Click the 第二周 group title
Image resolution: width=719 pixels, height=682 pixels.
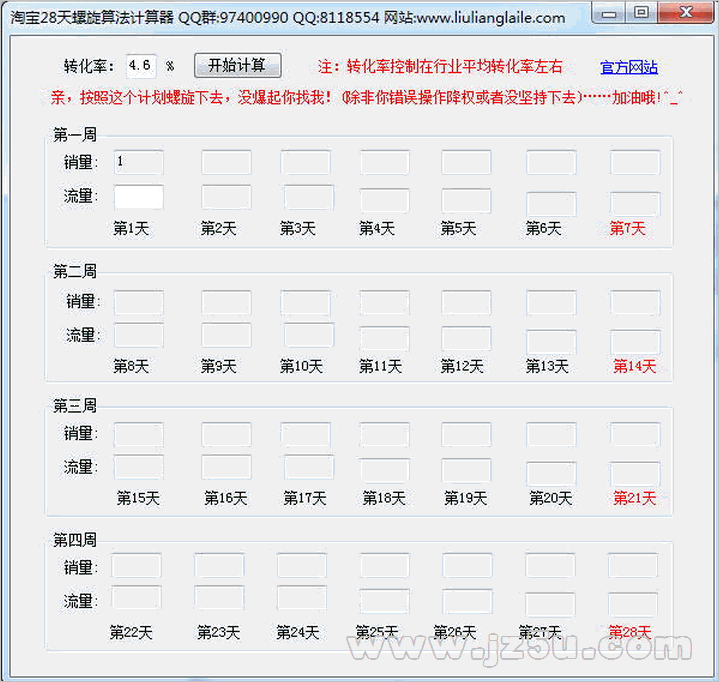tap(75, 272)
